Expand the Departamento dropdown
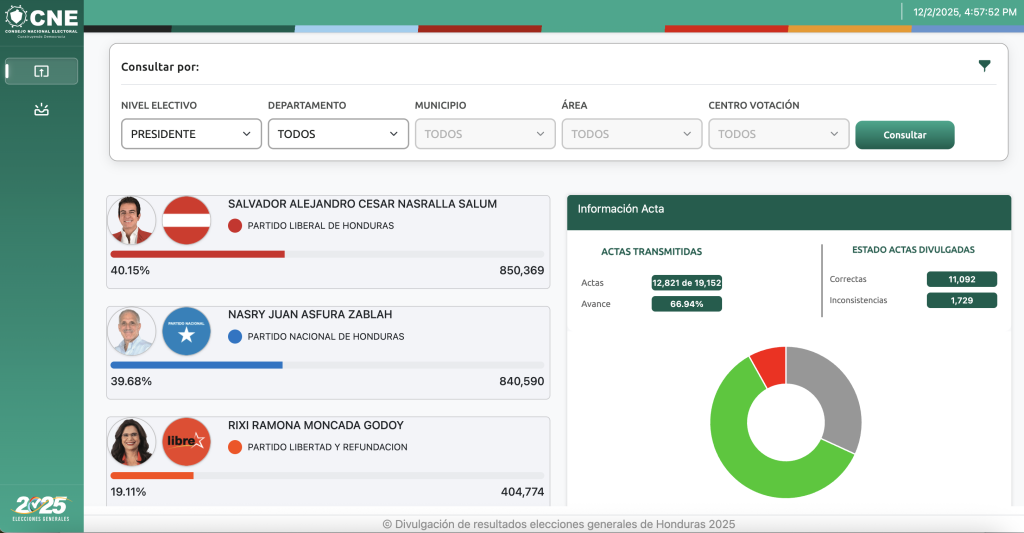Screen dimensions: 1024x533 (338, 134)
